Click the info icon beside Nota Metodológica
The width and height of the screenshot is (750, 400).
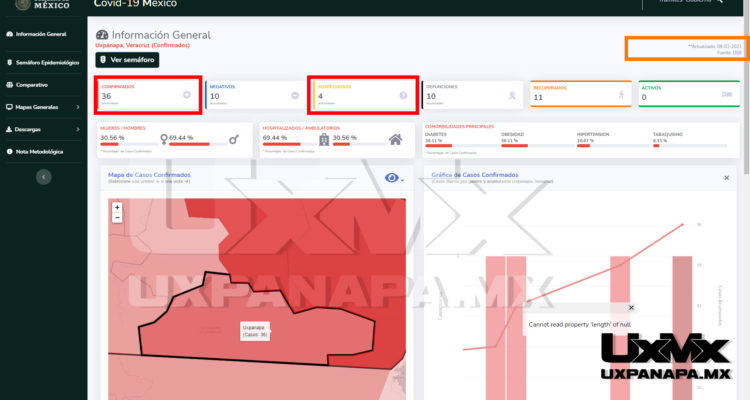point(10,152)
